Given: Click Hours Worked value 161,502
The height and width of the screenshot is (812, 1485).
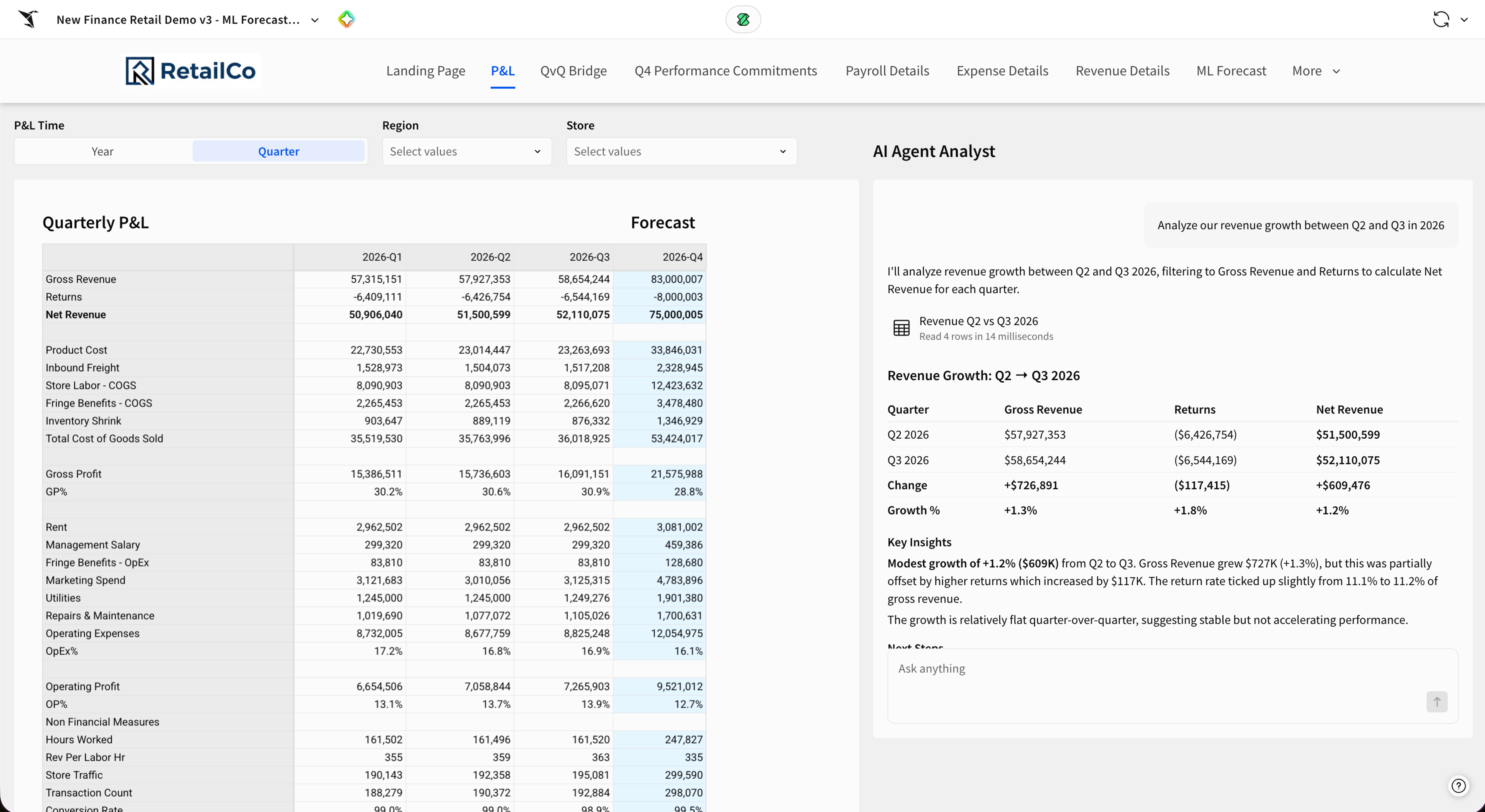Looking at the screenshot, I should 383,739.
